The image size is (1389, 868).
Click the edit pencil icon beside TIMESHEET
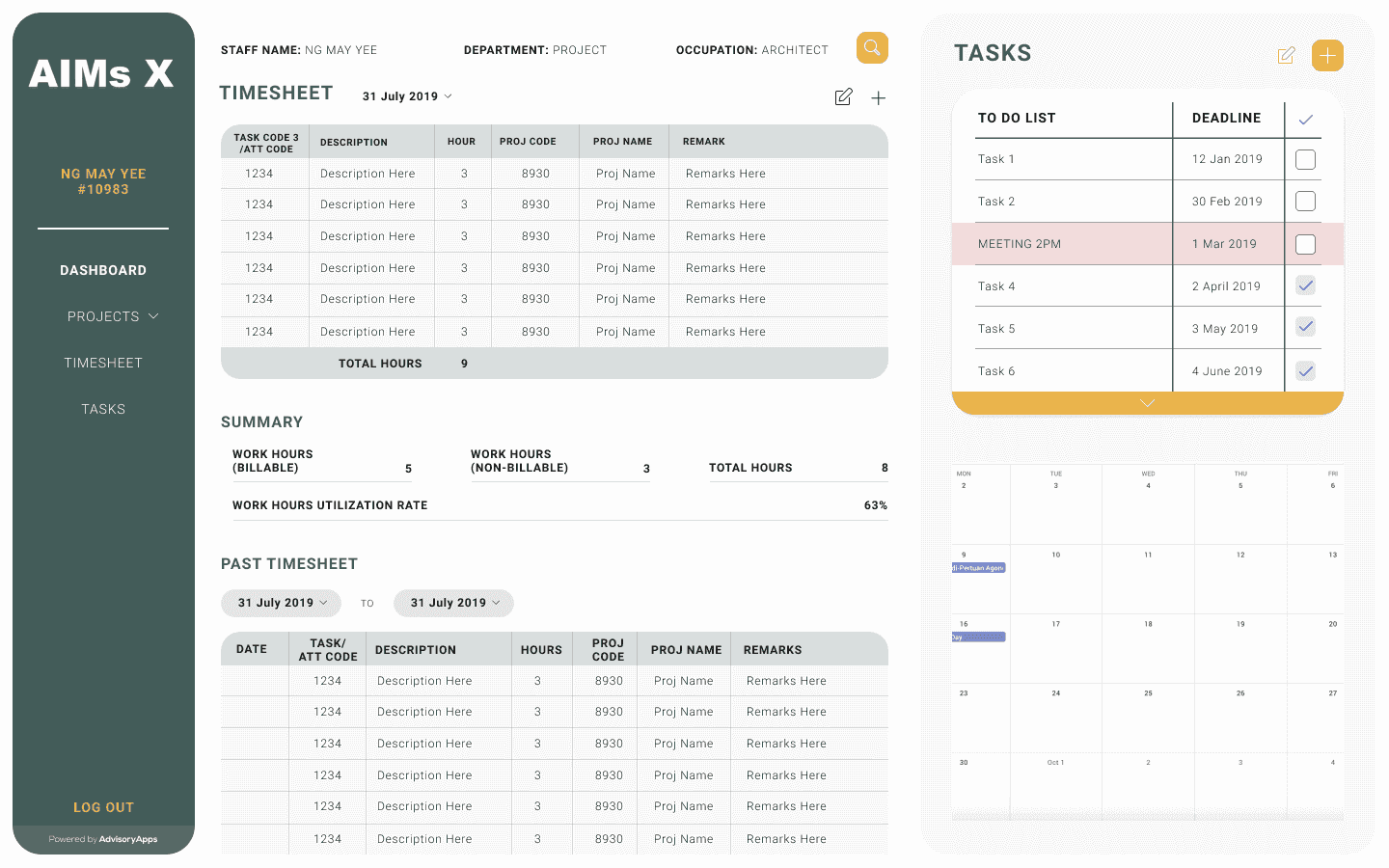[843, 96]
